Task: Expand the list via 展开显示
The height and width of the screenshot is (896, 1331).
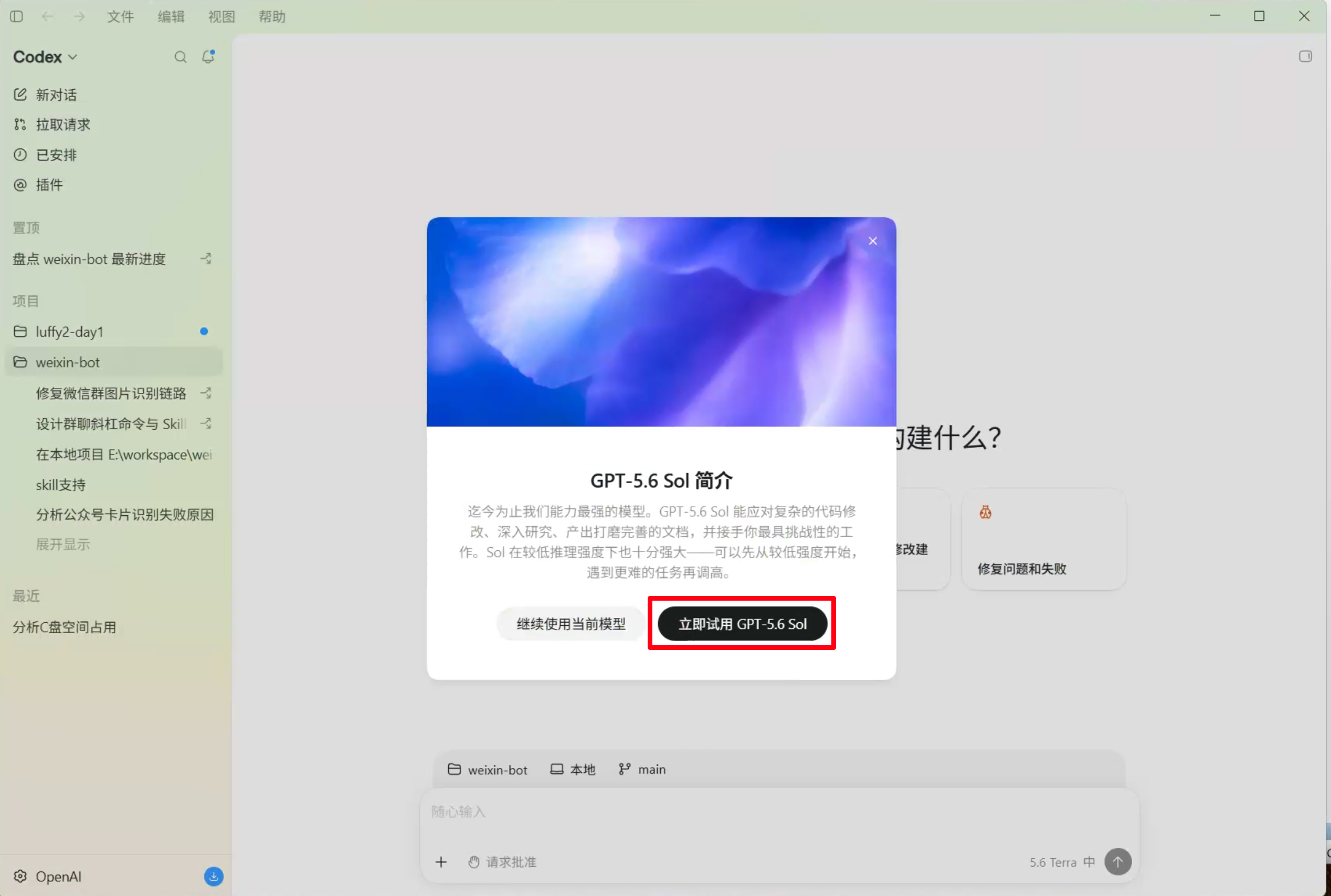Action: 63,545
